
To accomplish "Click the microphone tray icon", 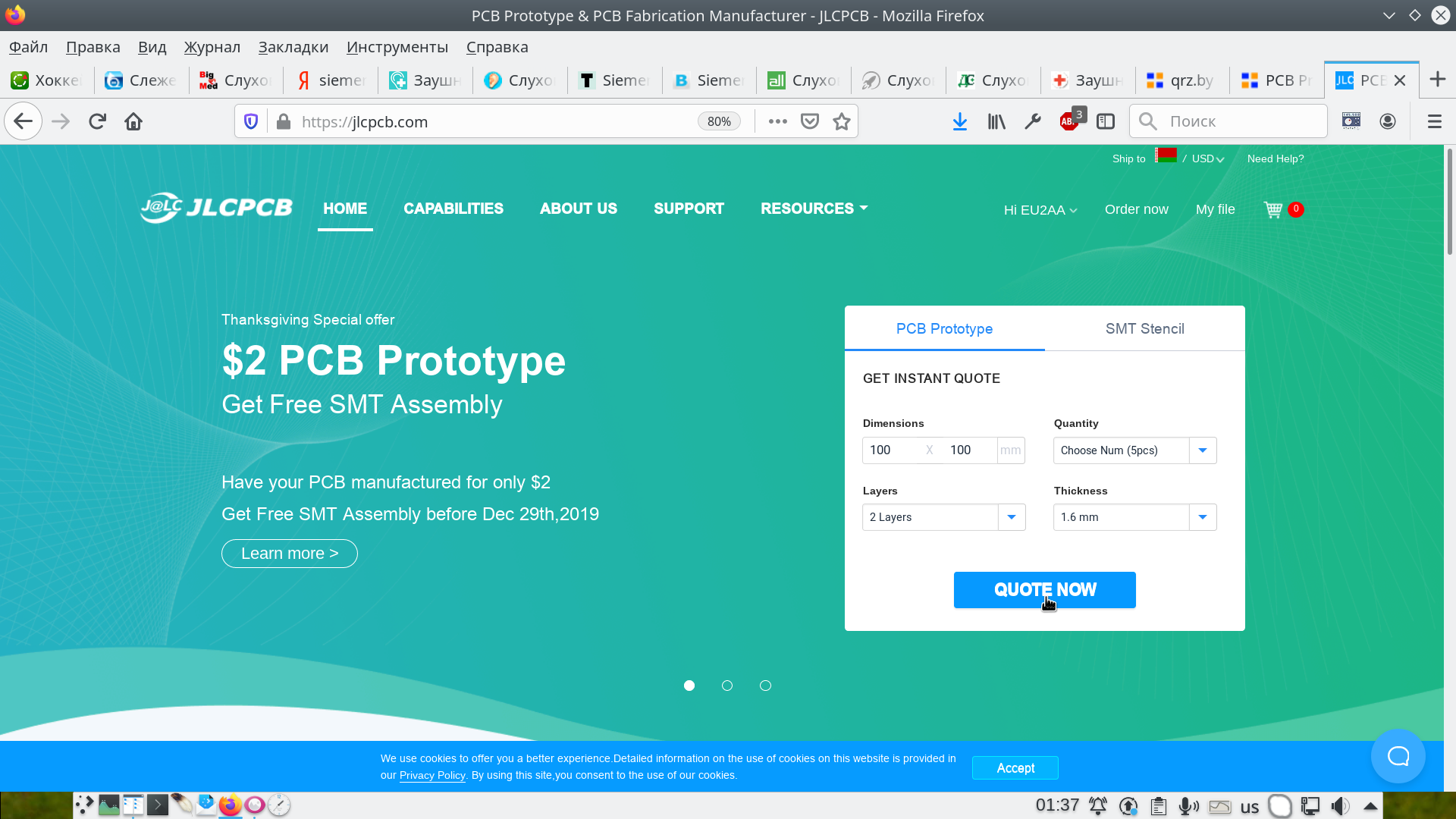I will click(1188, 806).
